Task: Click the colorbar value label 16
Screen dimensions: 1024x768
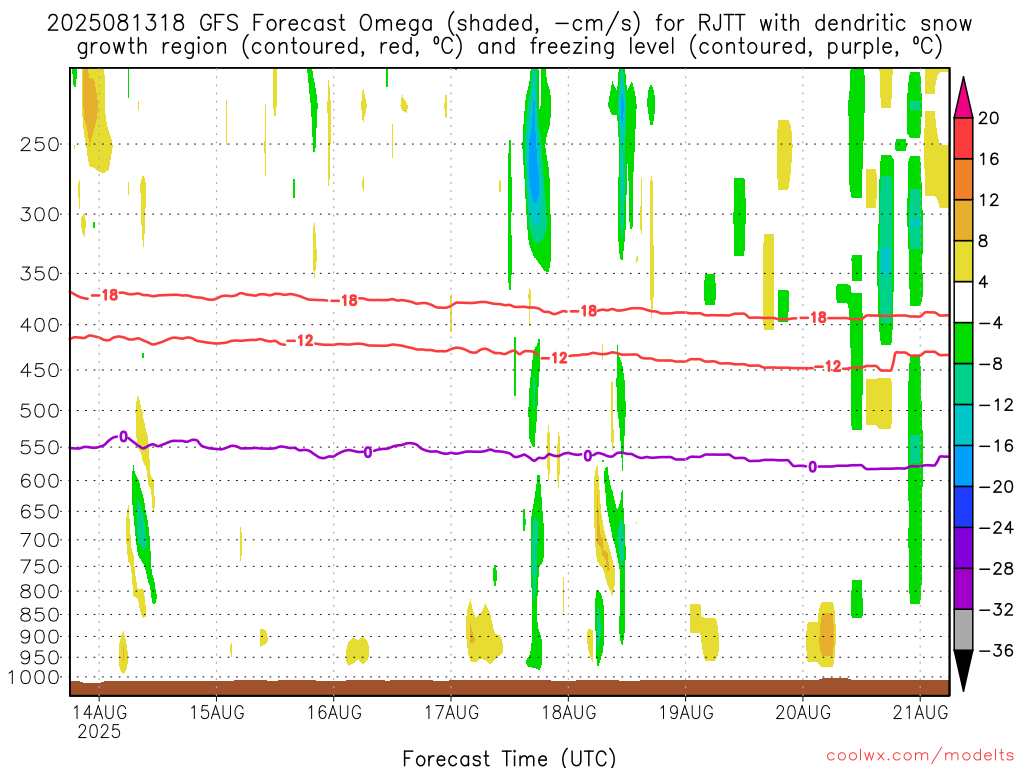Action: click(989, 159)
